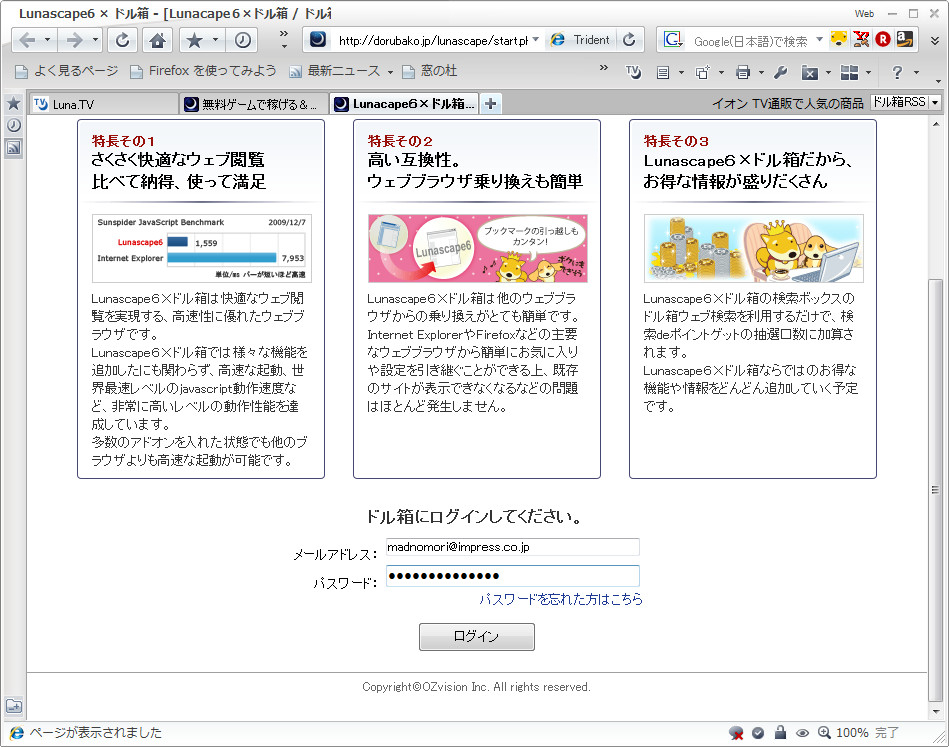Open the print icon on the command toolbar
The image size is (949, 747).
tap(744, 72)
